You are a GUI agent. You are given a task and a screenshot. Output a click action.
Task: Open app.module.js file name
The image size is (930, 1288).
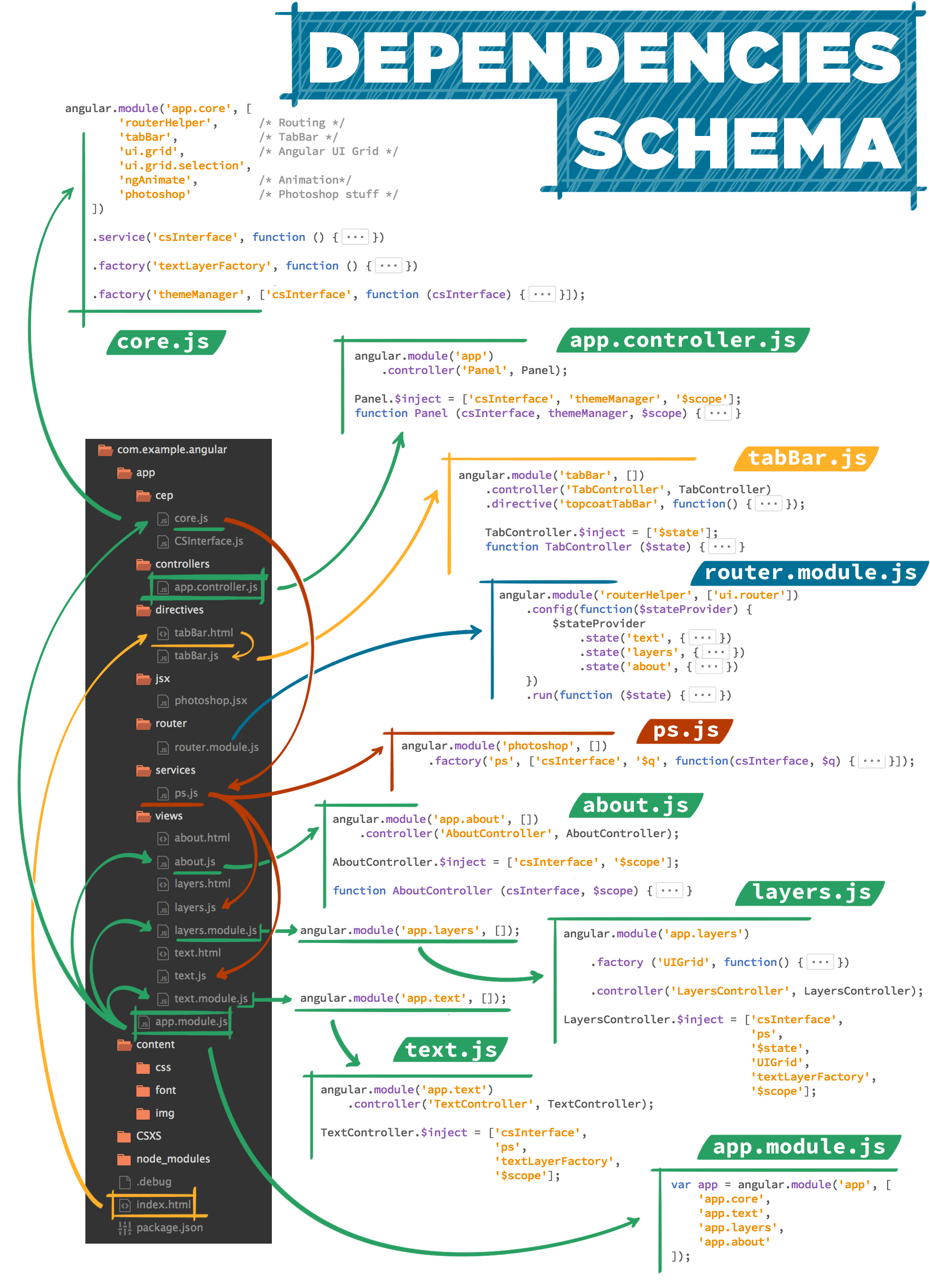click(x=191, y=1022)
